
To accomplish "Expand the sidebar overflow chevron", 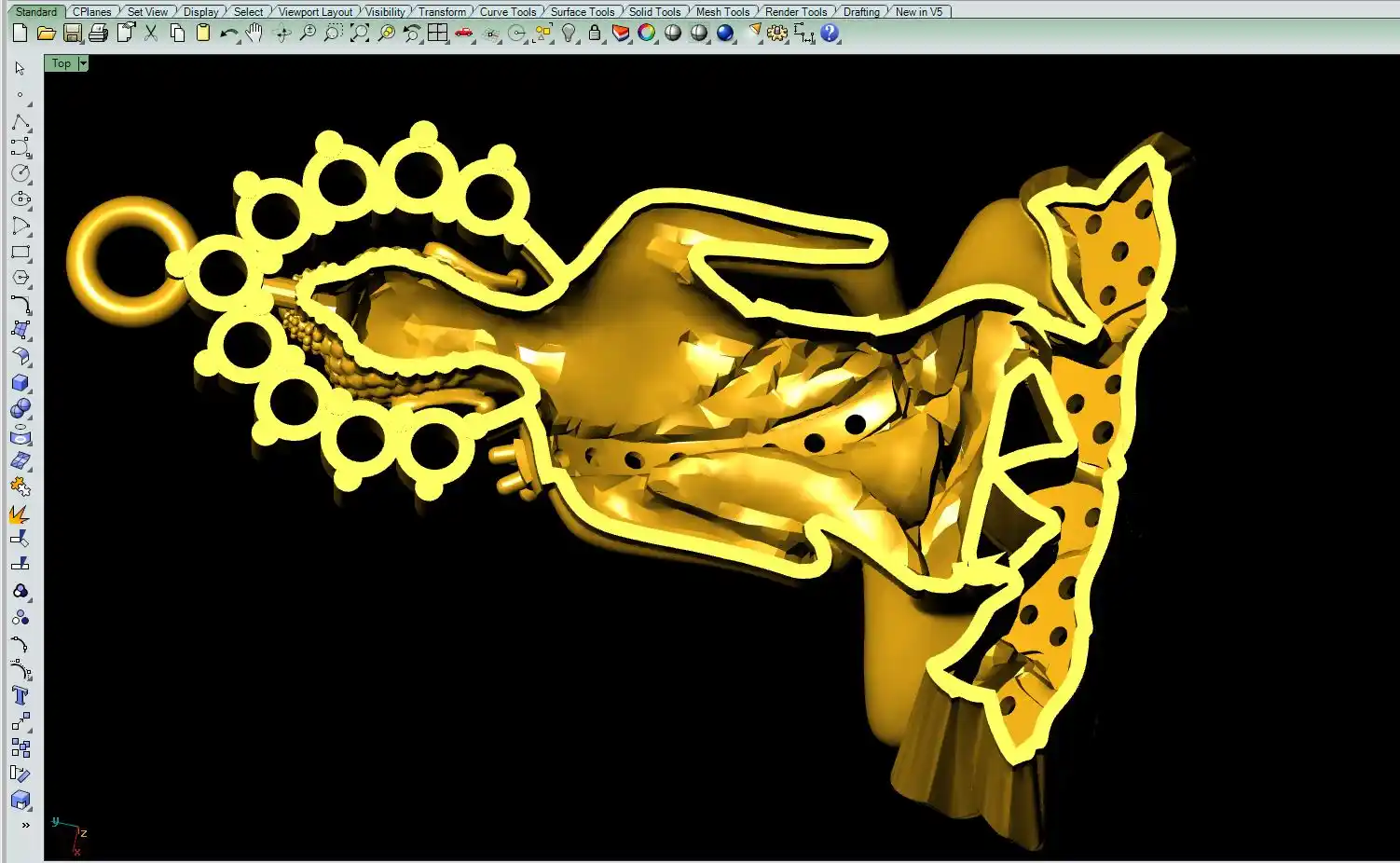I will pyautogui.click(x=25, y=825).
